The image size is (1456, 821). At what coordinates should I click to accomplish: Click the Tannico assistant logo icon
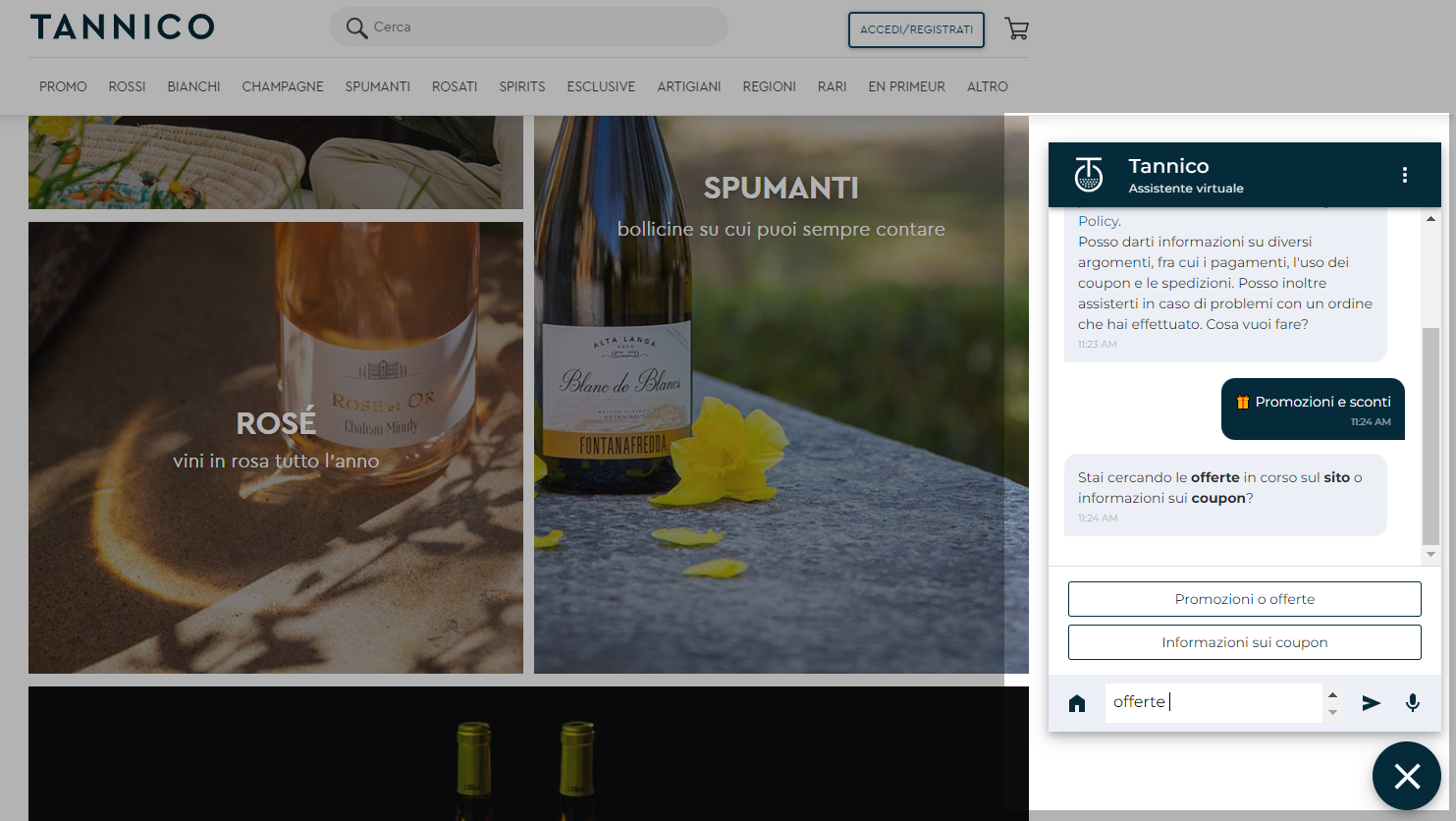point(1089,175)
